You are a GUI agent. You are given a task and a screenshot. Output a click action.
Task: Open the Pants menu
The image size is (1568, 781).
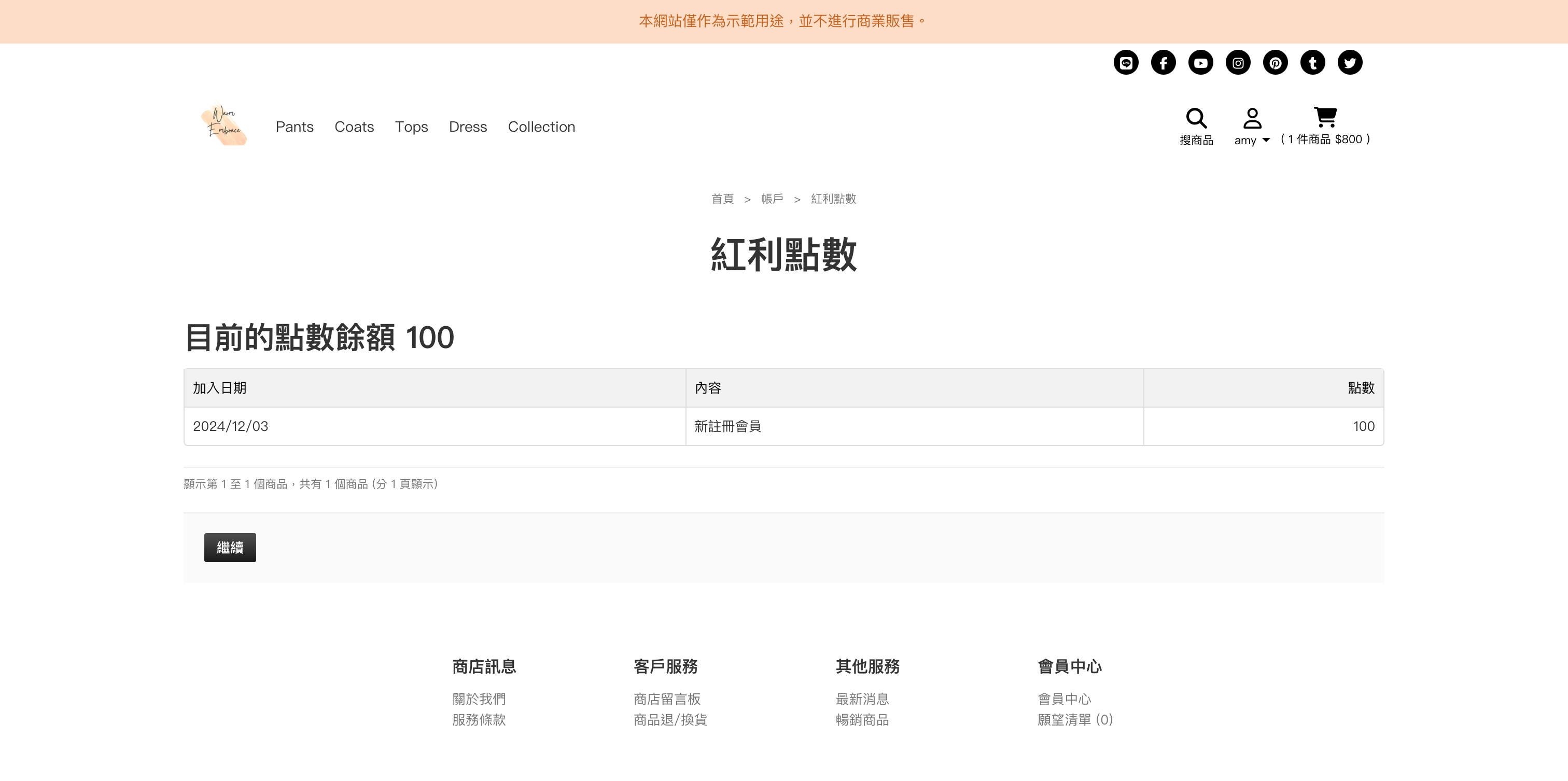(x=295, y=127)
